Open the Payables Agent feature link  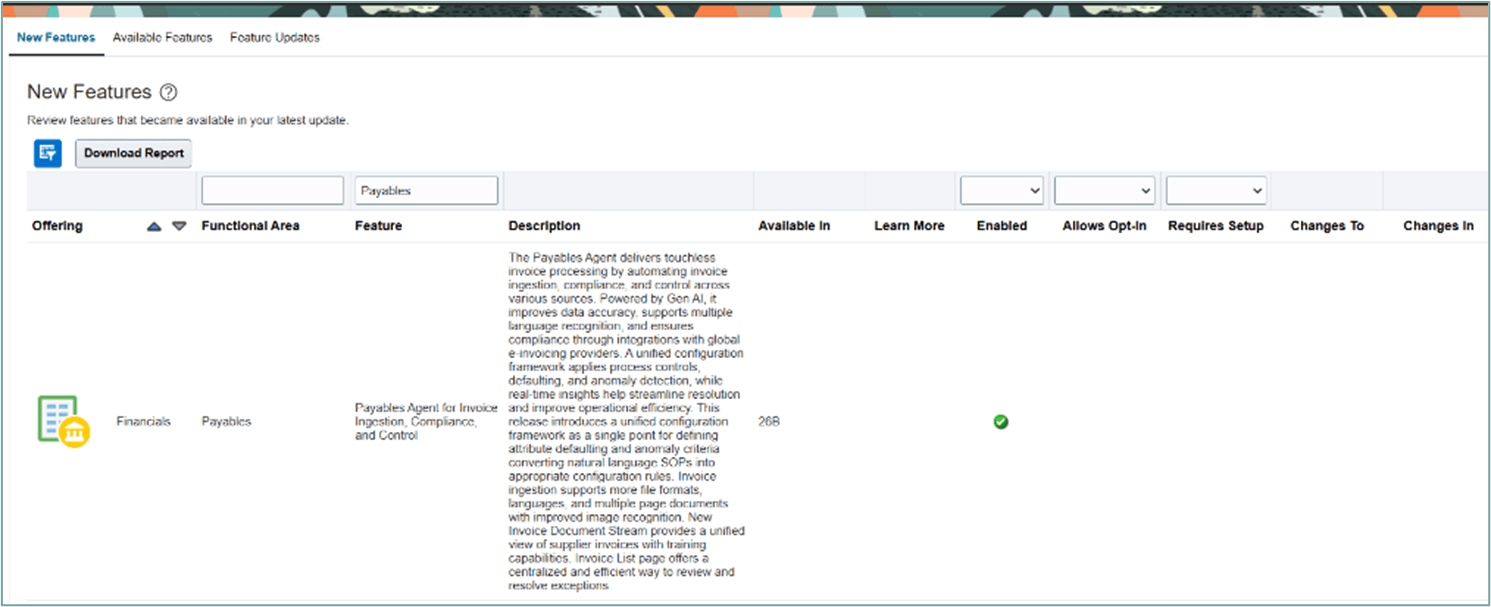pyautogui.click(x=425, y=421)
